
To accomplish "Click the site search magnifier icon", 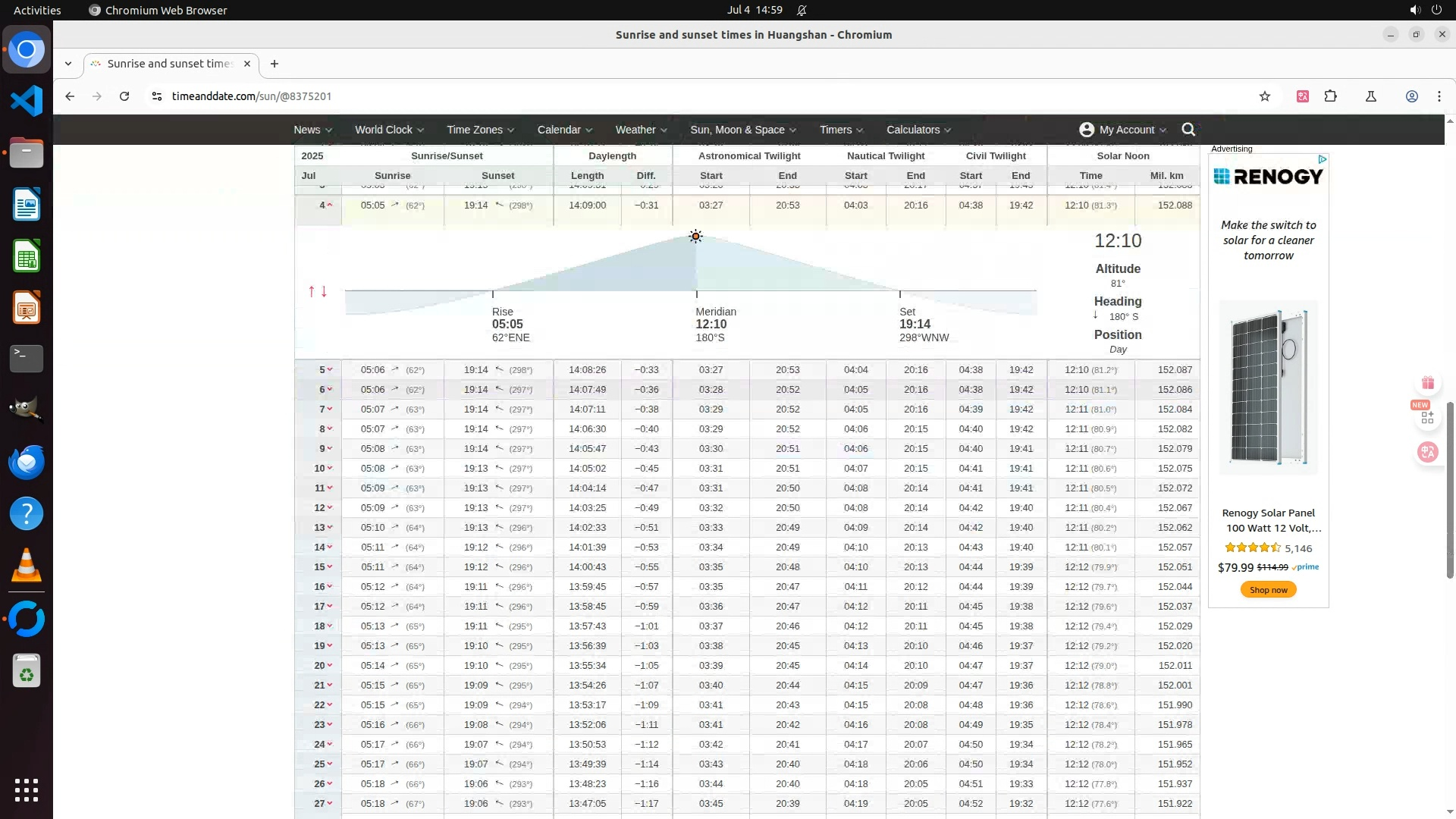I will tap(1188, 130).
